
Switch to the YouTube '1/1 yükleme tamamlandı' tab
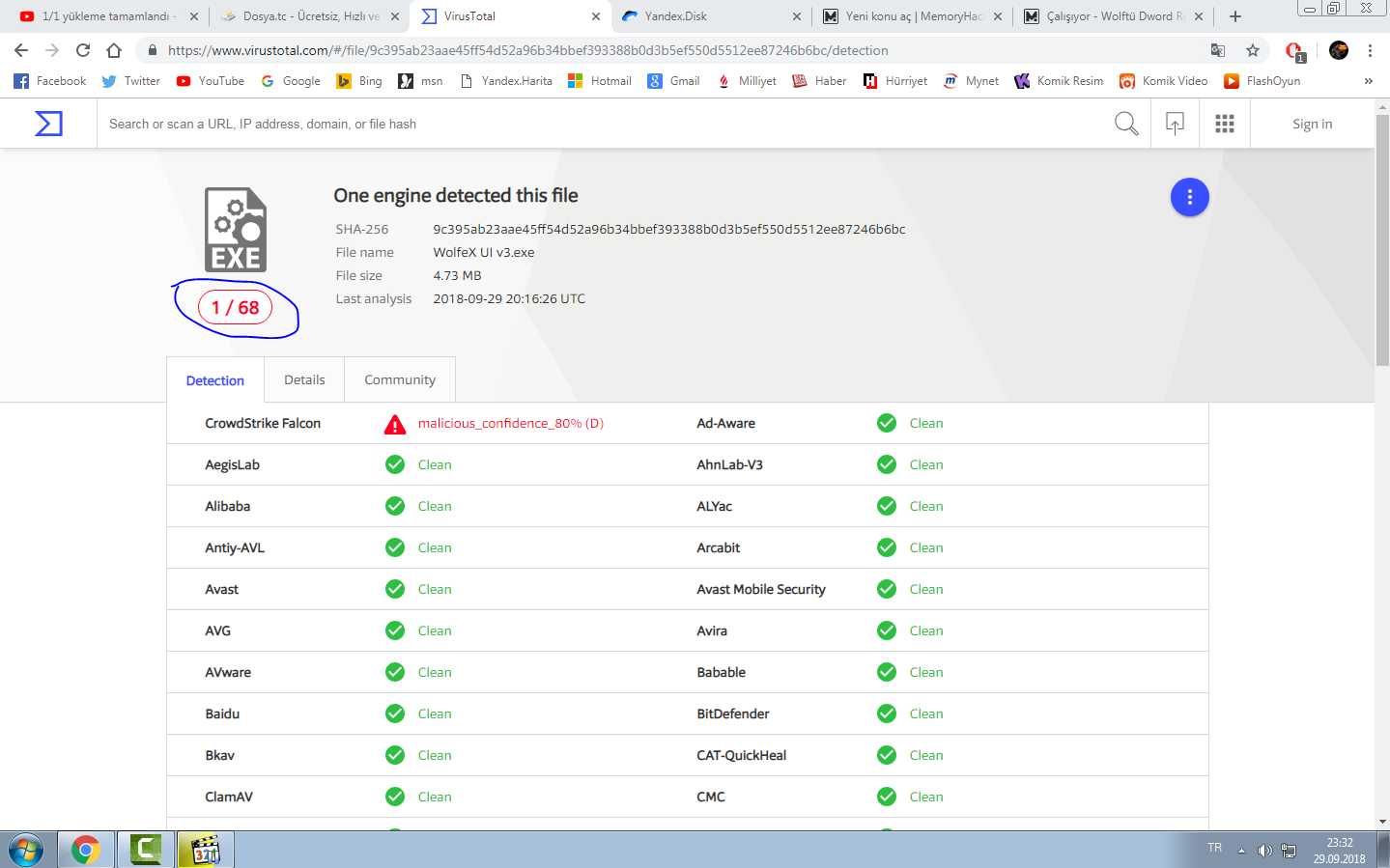[x=108, y=16]
